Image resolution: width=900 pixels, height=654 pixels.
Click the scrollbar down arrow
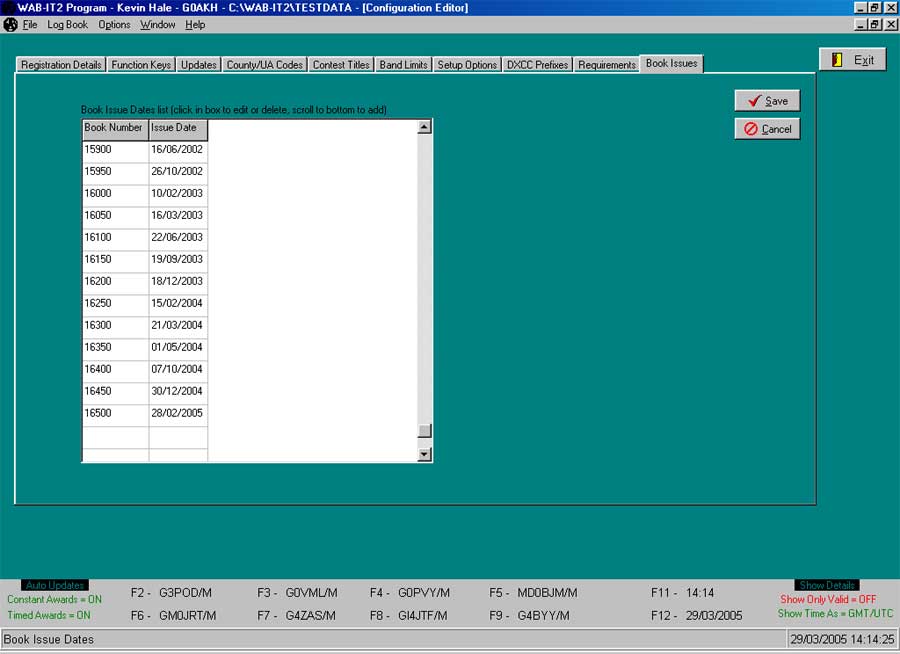pyautogui.click(x=423, y=453)
